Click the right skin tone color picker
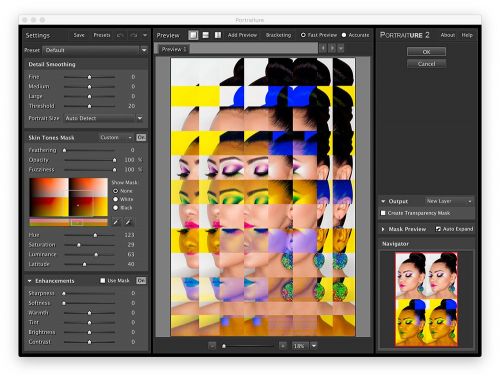500x379 pixels. click(x=88, y=197)
